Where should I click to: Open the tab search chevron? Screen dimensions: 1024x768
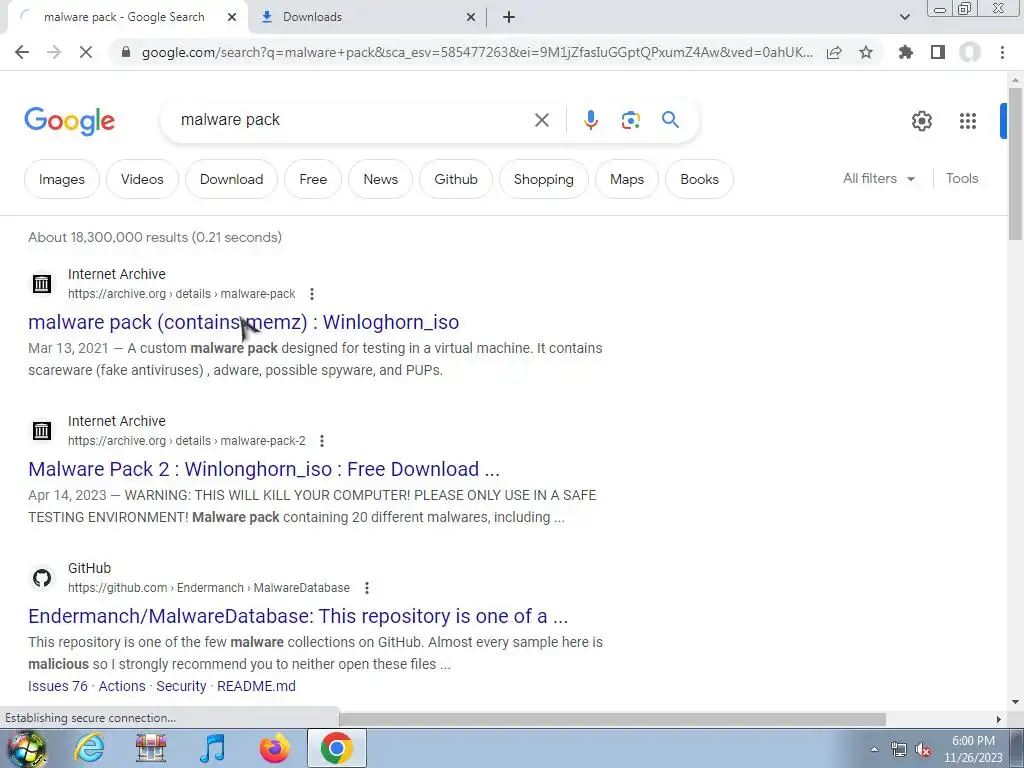pyautogui.click(x=904, y=17)
